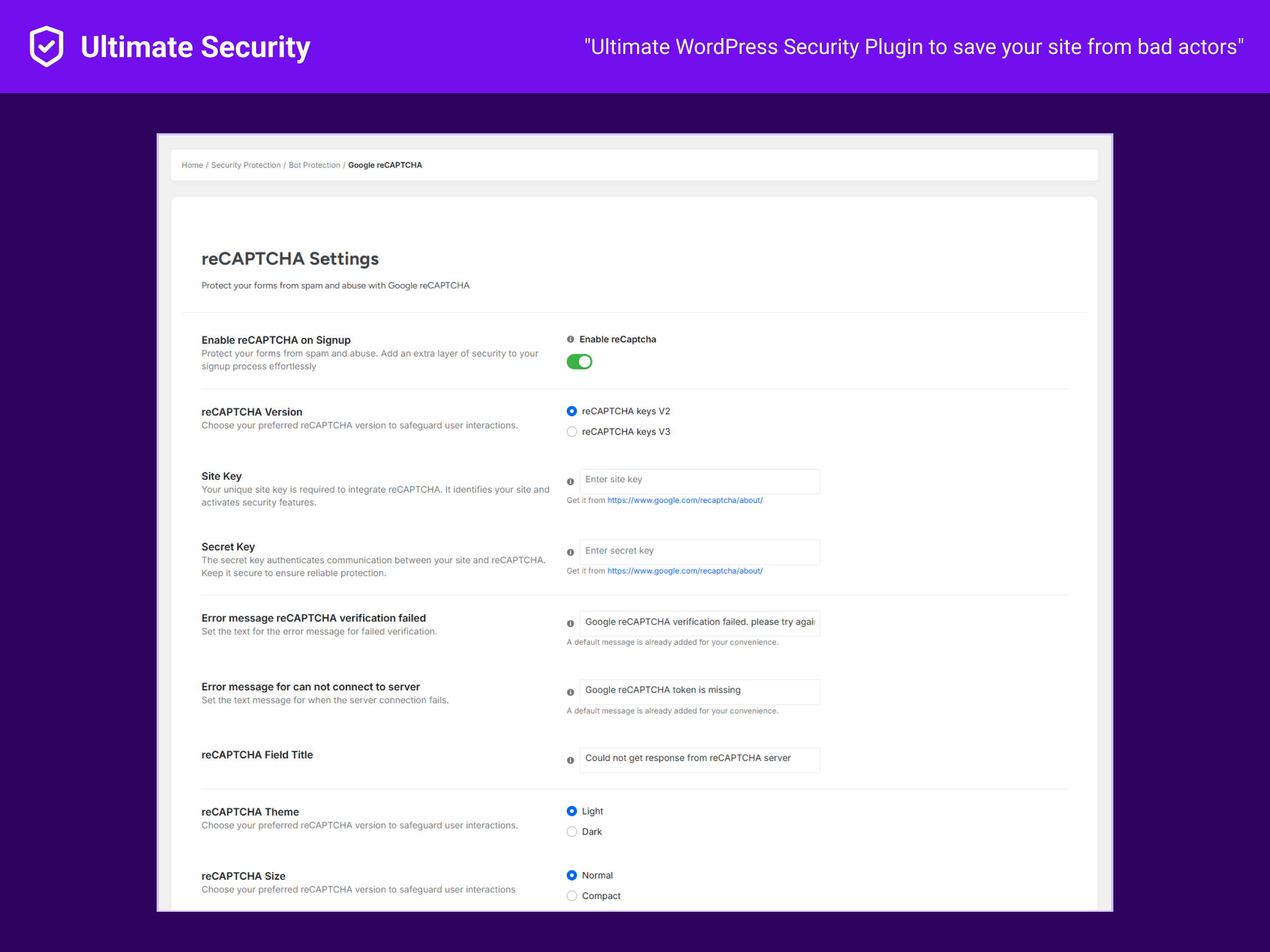1270x952 pixels.
Task: Select reCAPTCHA keys V3 version
Action: coord(572,432)
